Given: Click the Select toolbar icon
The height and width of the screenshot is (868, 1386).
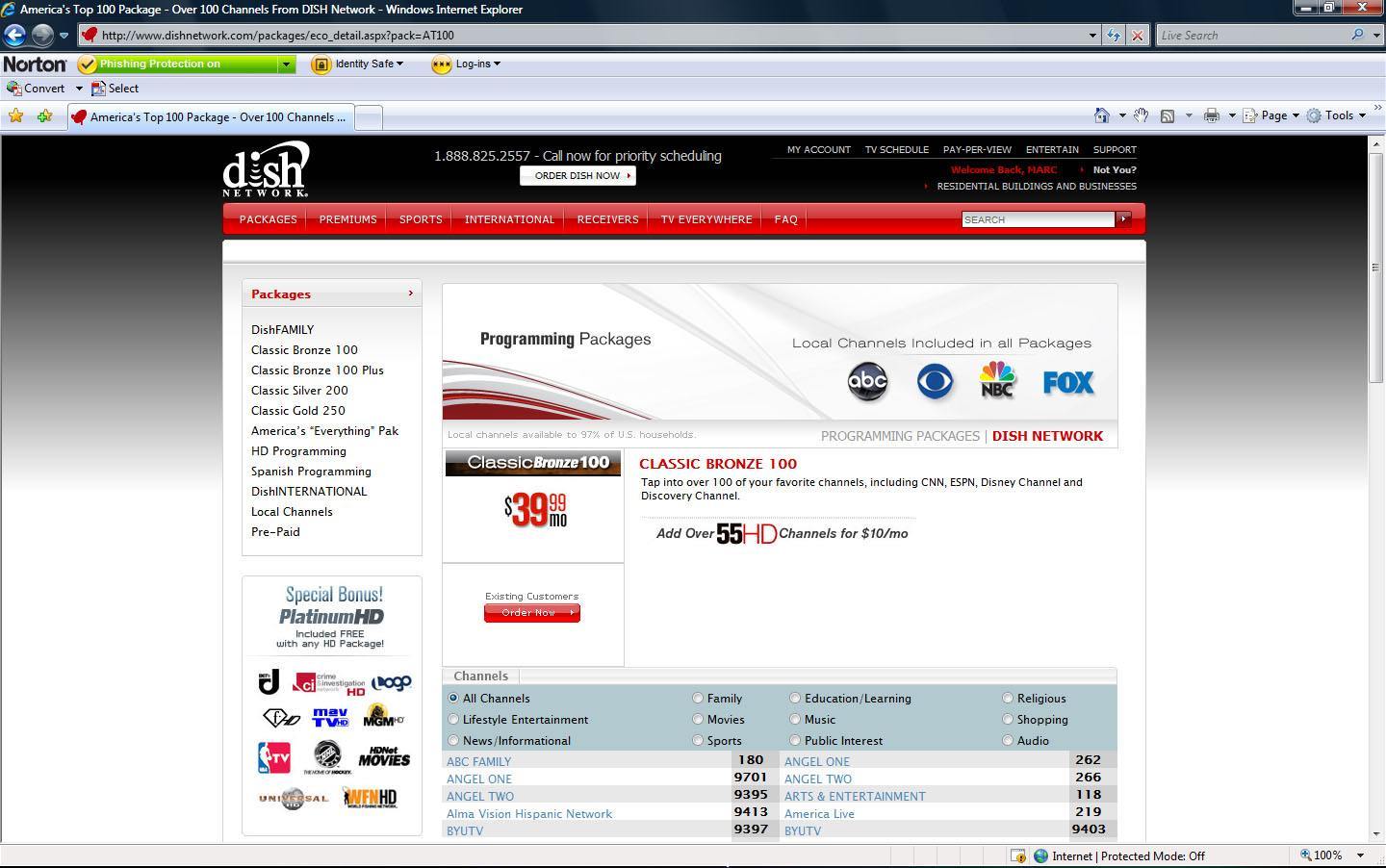Looking at the screenshot, I should coord(98,89).
